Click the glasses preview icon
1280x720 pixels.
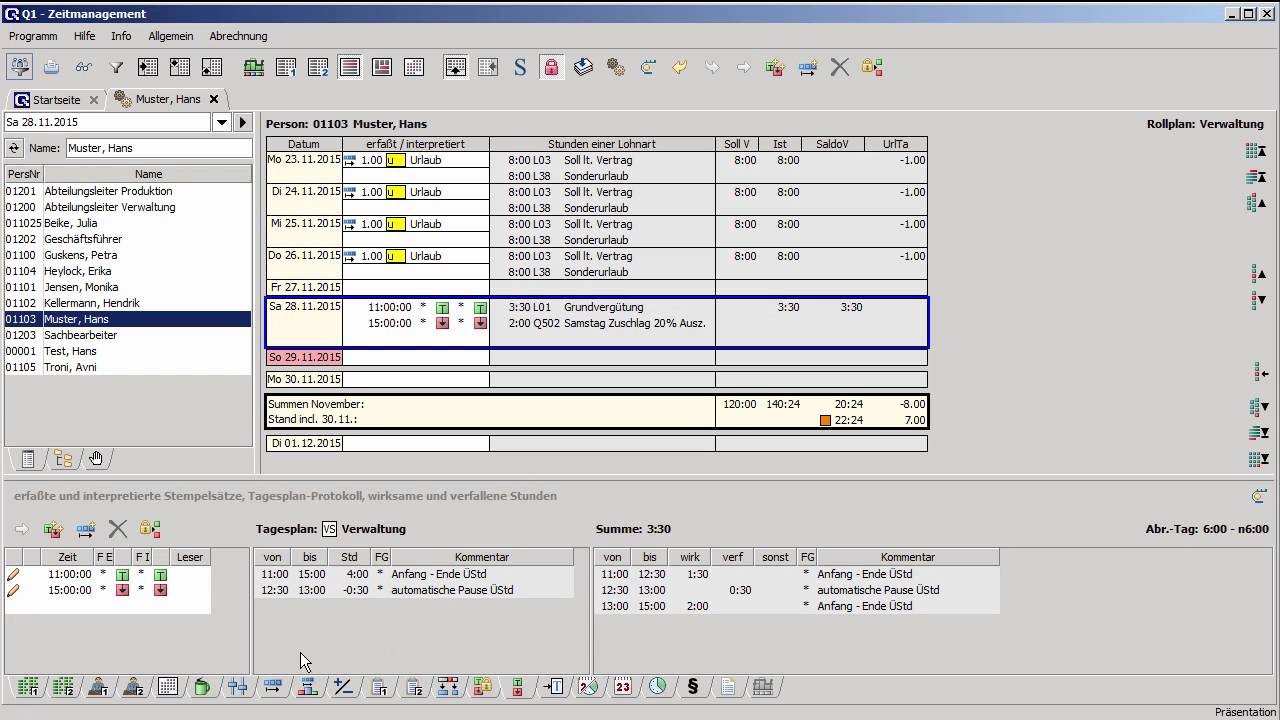tap(83, 67)
